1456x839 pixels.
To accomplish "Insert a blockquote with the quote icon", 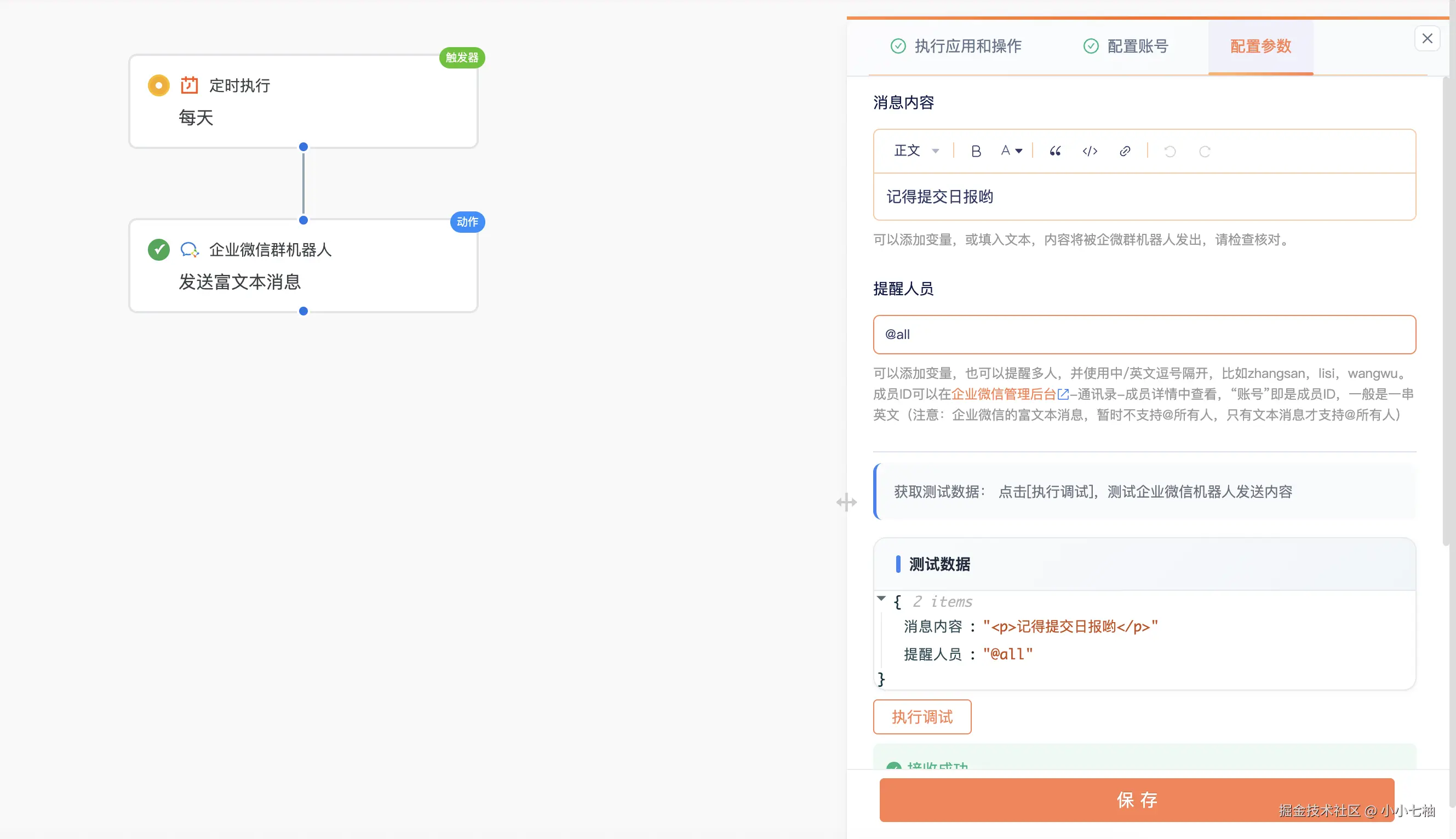I will (x=1055, y=151).
